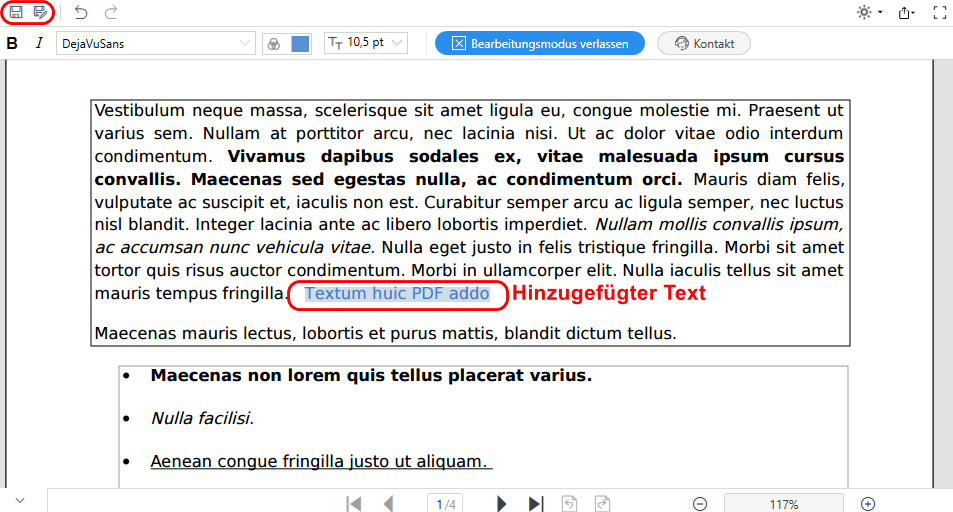Image resolution: width=953 pixels, height=512 pixels.
Task: Toggle bold formatting
Action: tap(12, 43)
